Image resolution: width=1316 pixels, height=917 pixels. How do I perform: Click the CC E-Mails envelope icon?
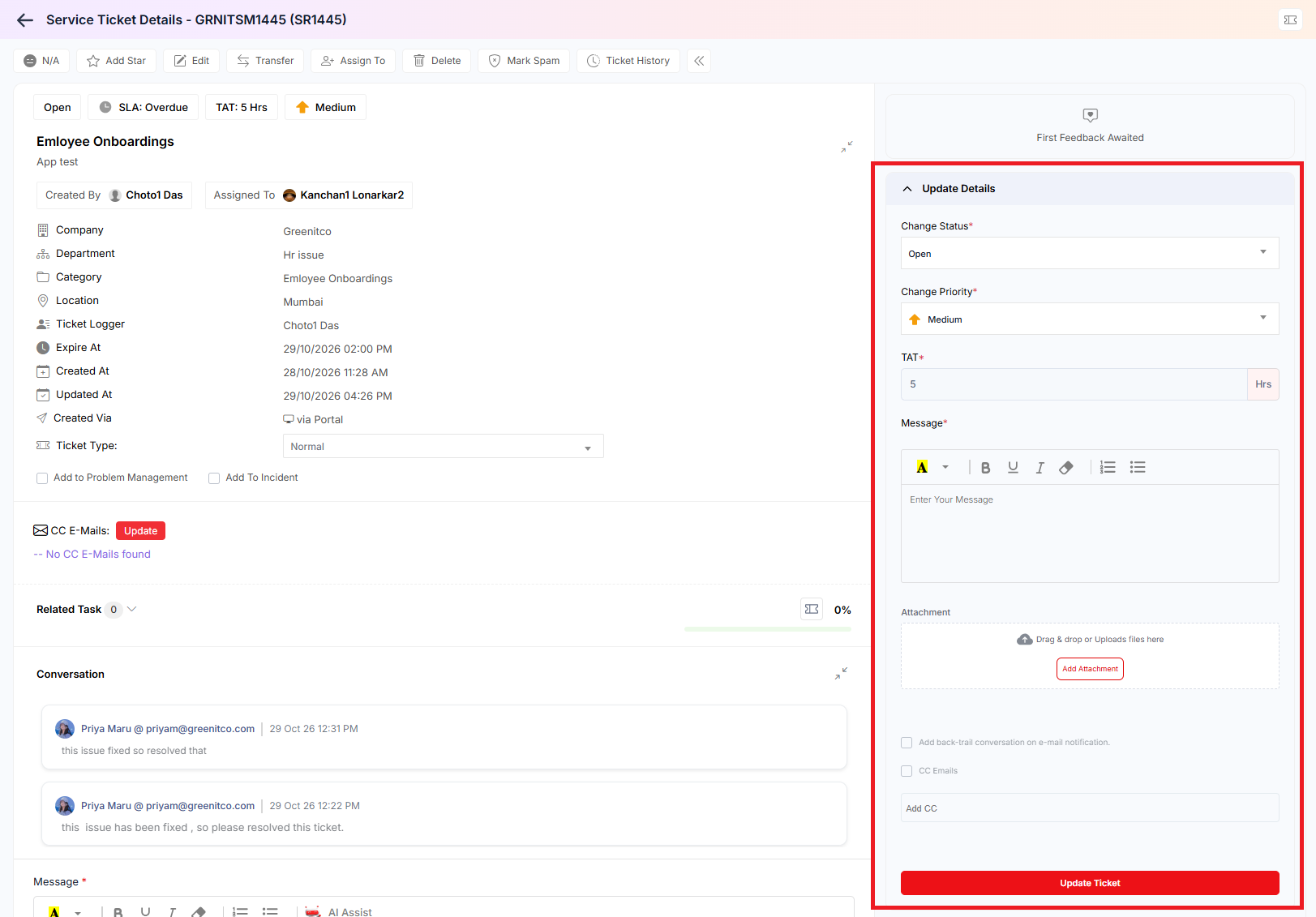pyautogui.click(x=41, y=531)
